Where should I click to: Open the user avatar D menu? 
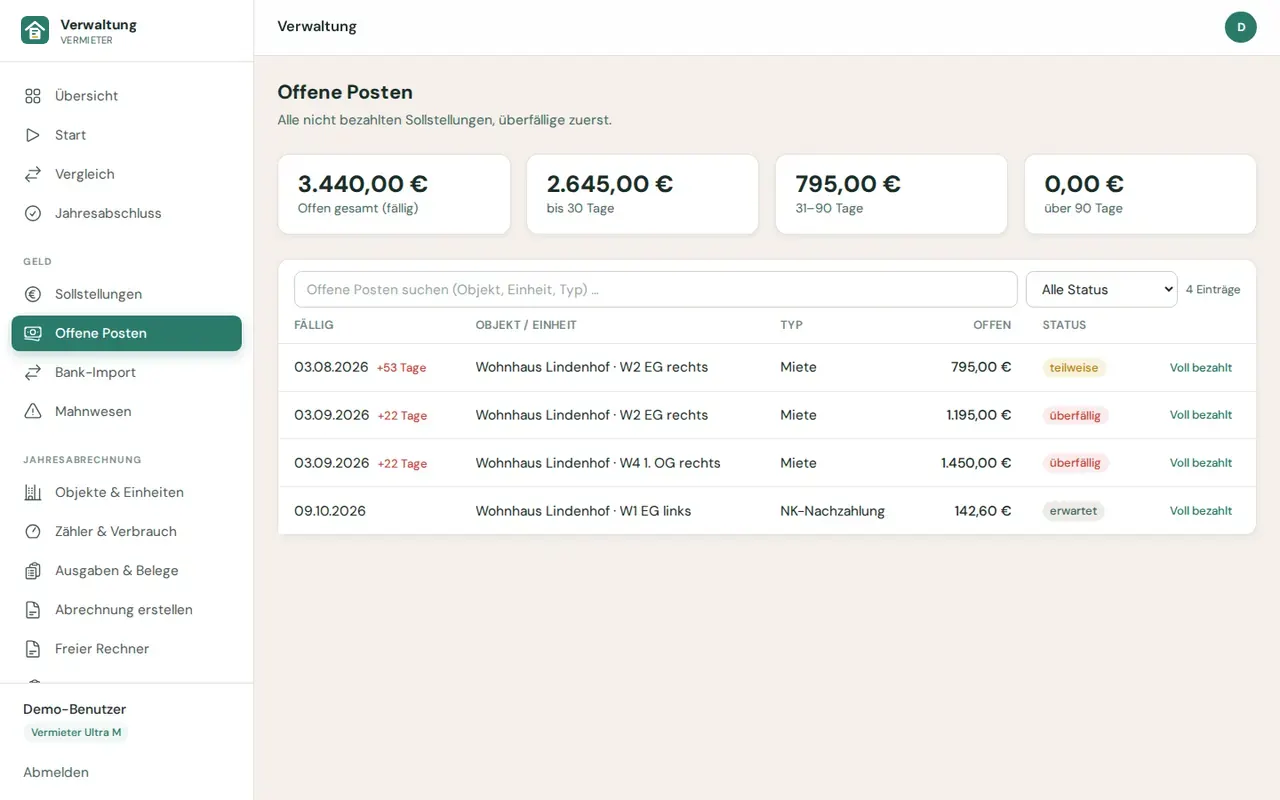click(1241, 27)
